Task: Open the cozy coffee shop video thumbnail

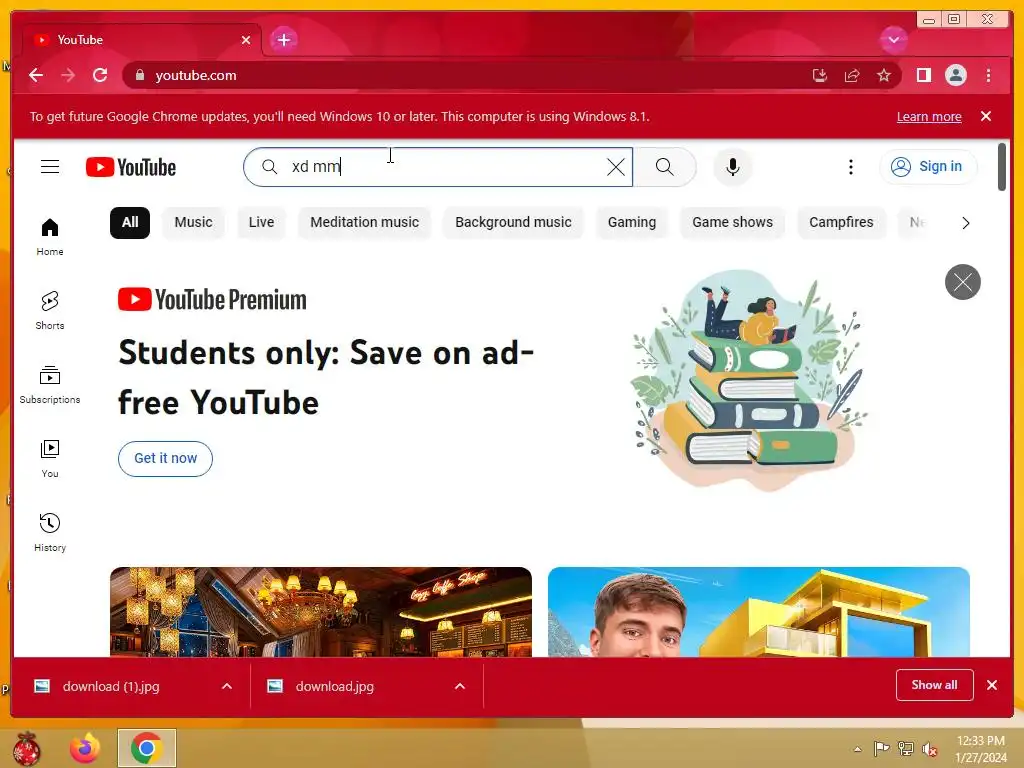Action: (x=321, y=612)
